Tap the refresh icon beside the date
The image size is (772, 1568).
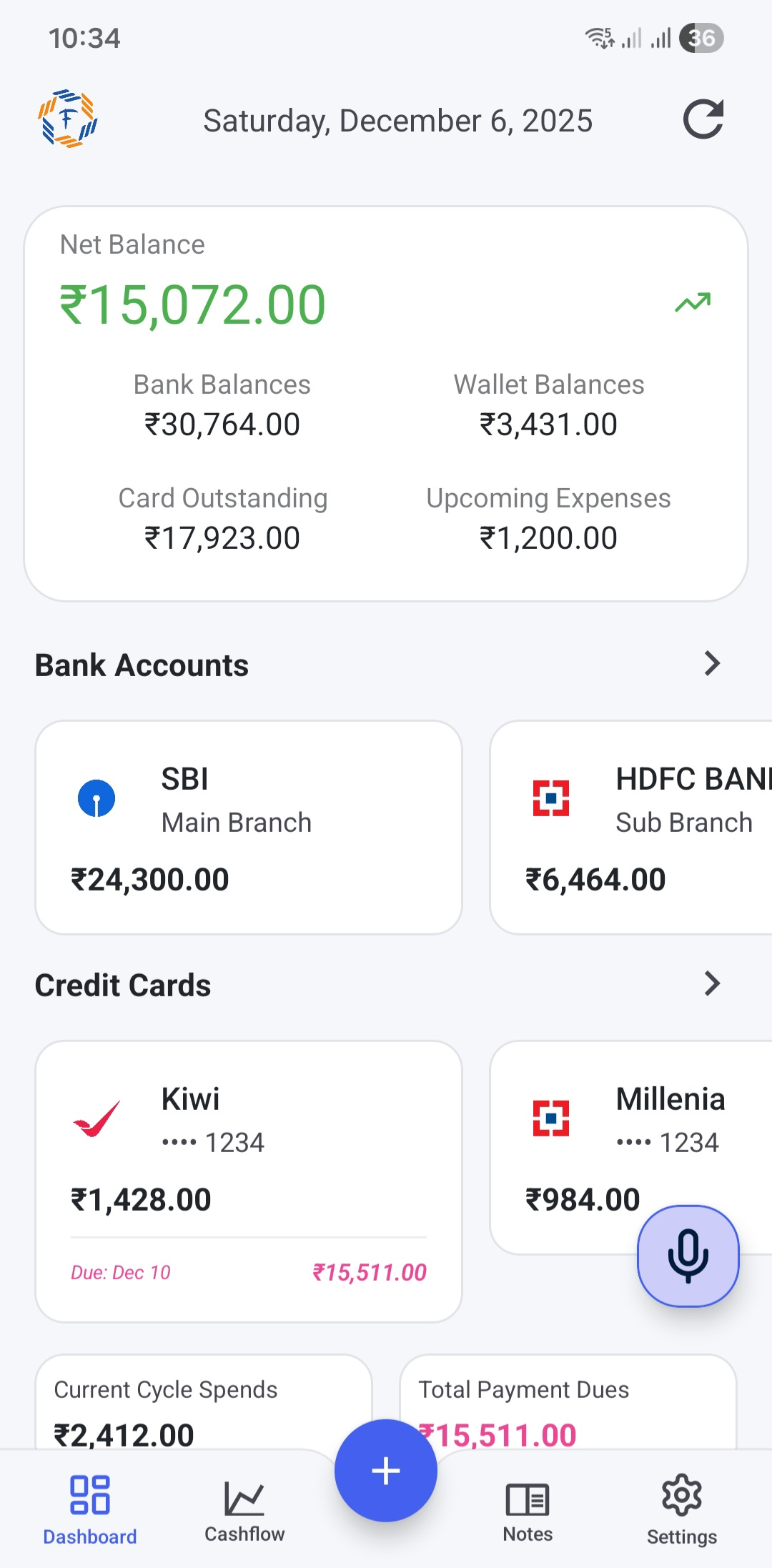click(x=703, y=119)
